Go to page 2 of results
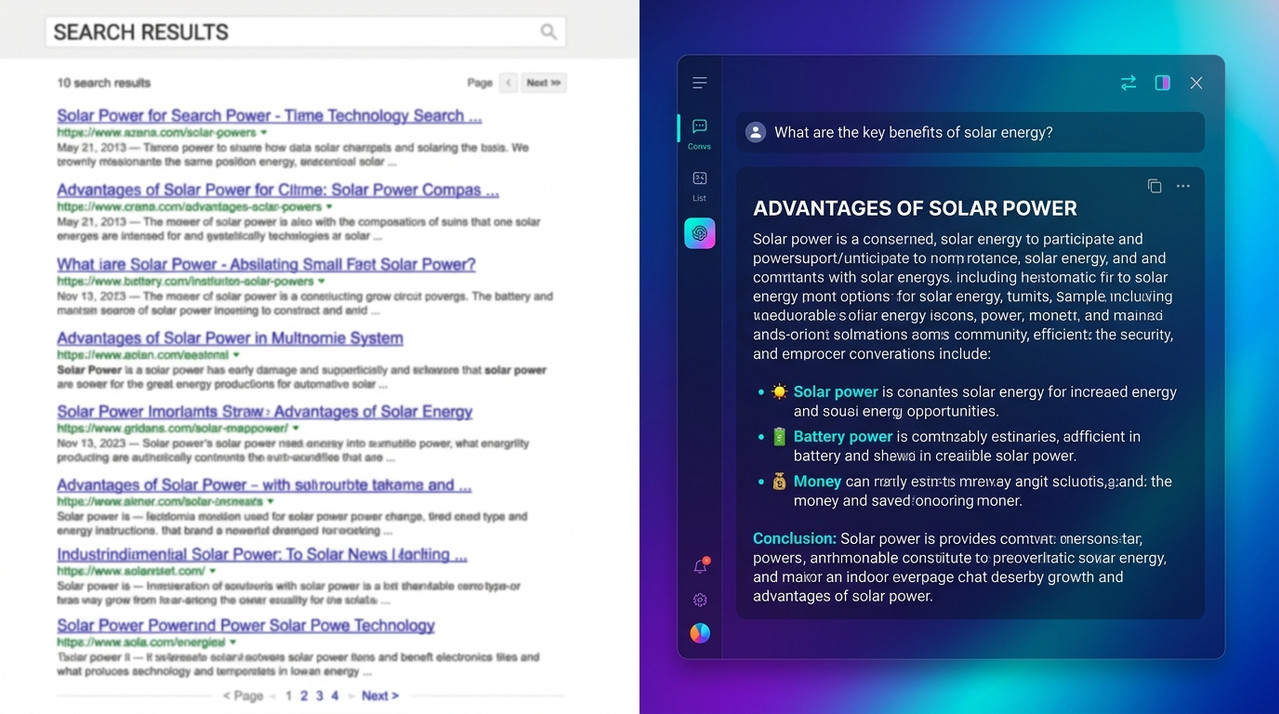This screenshot has height=714, width=1279. 304,695
